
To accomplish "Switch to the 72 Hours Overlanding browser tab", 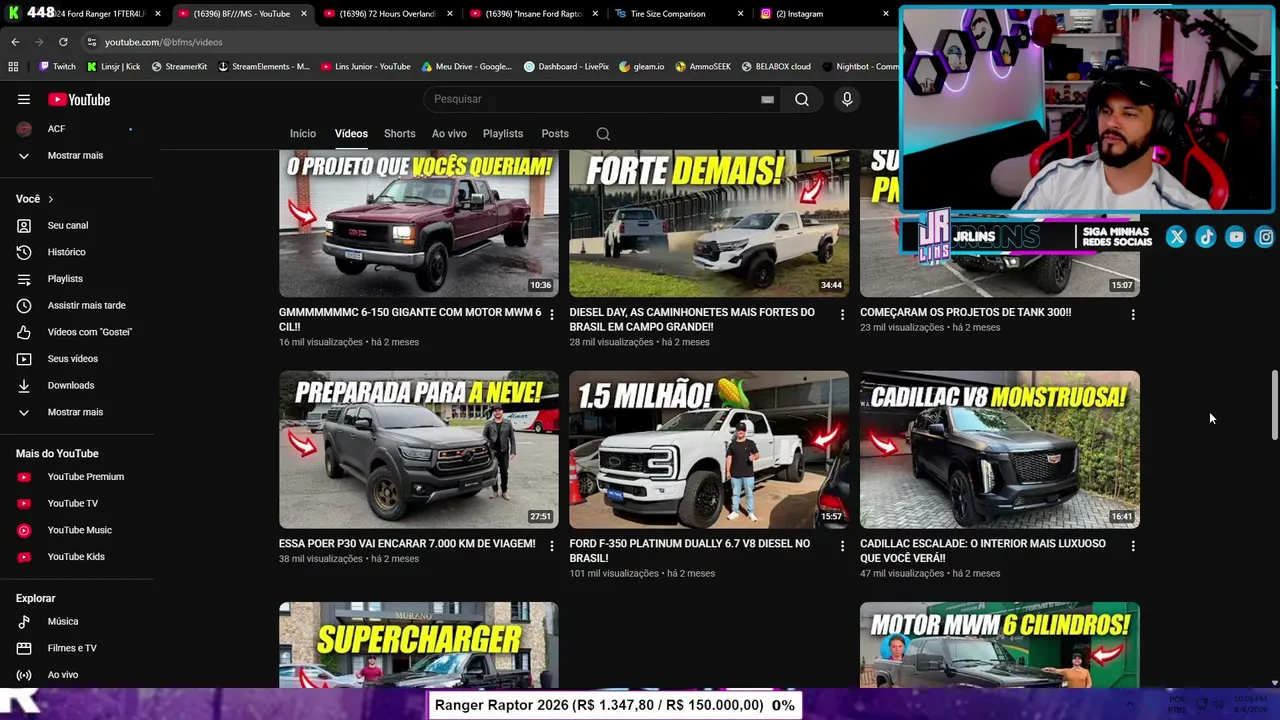I will (x=387, y=14).
